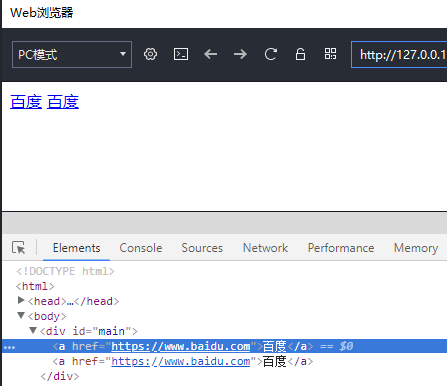Expand the collapsed head node
The image size is (447, 386).
21,300
